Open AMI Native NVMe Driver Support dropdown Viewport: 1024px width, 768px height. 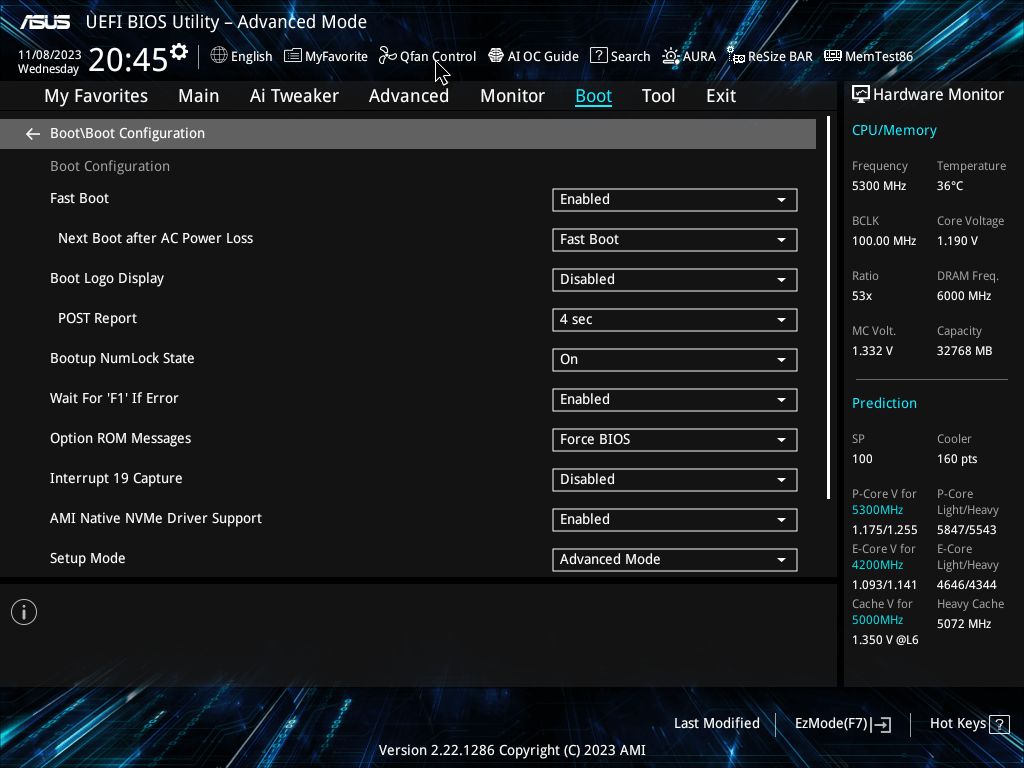675,520
